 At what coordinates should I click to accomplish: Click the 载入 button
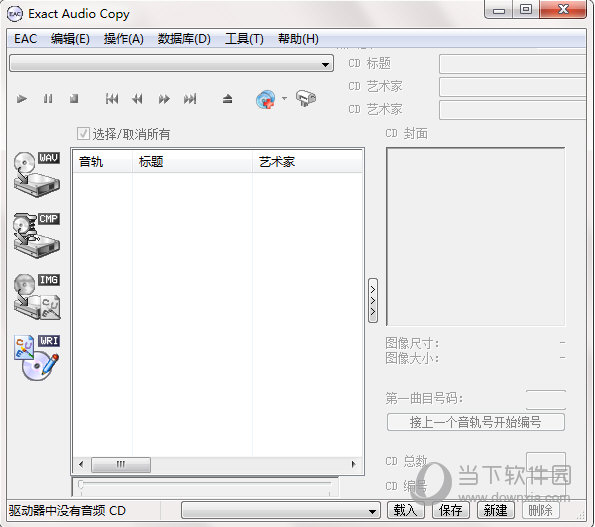click(405, 510)
